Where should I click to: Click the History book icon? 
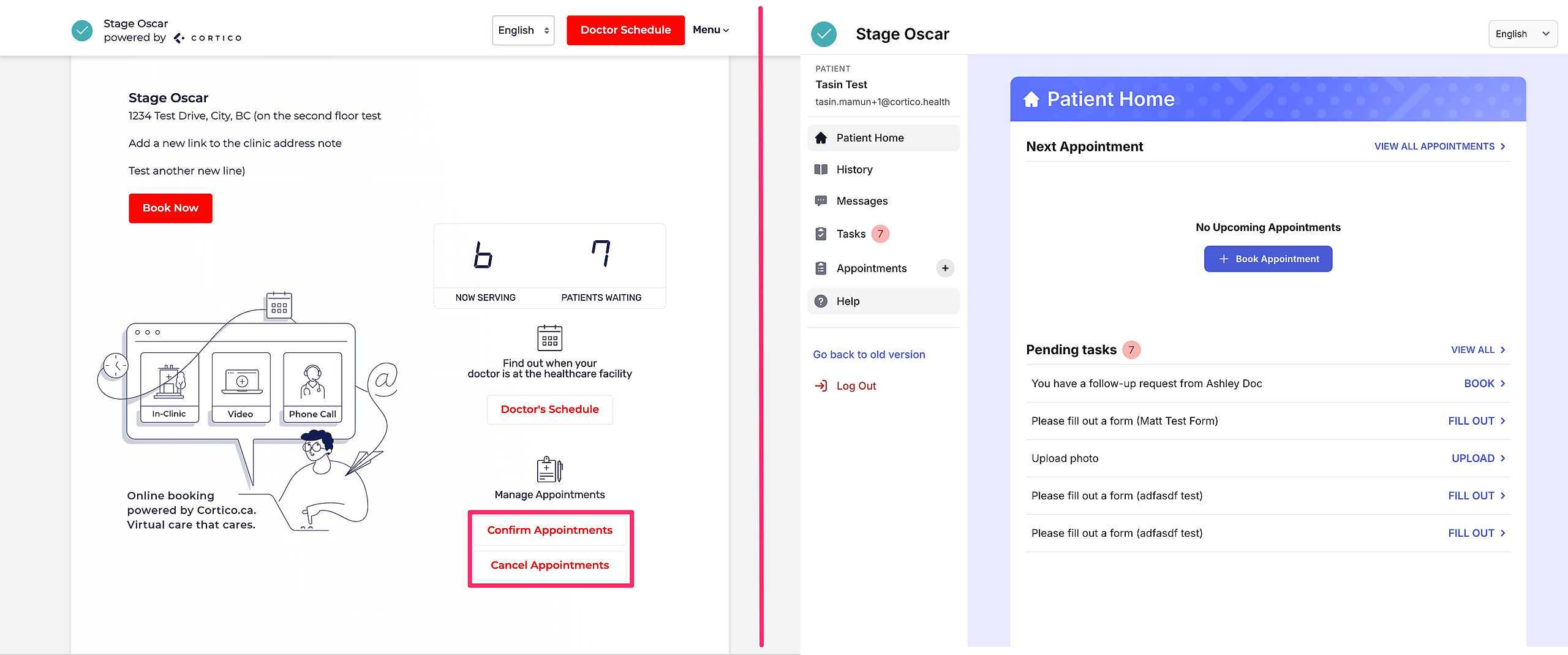click(821, 170)
